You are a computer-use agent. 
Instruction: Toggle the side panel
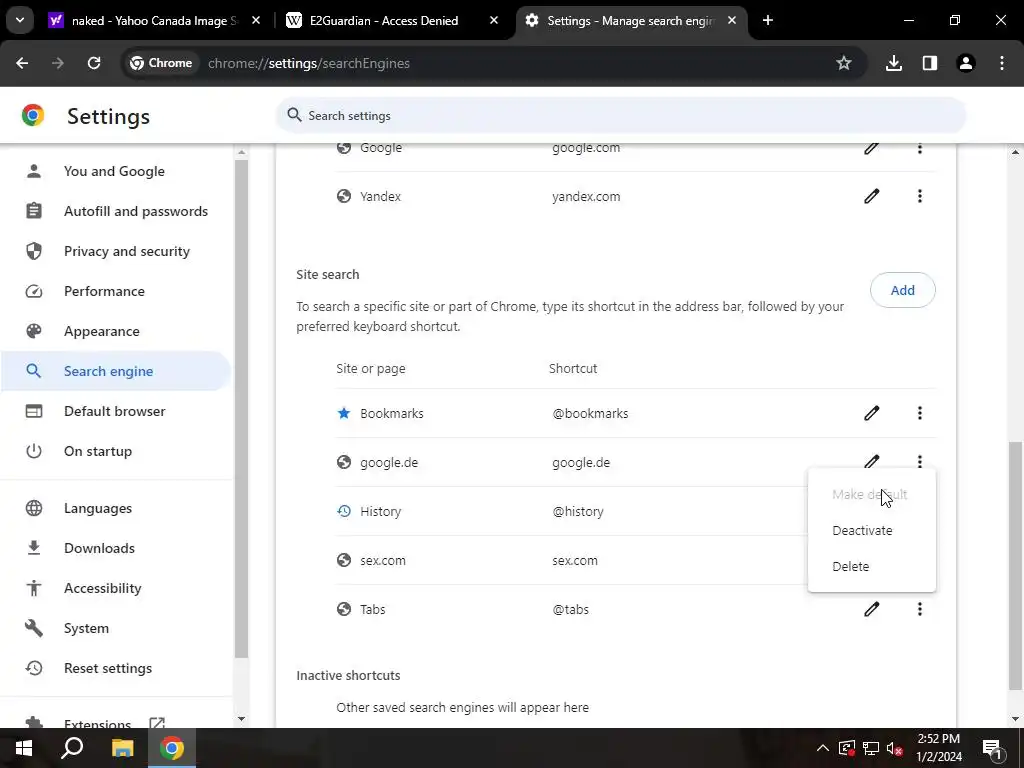click(930, 63)
